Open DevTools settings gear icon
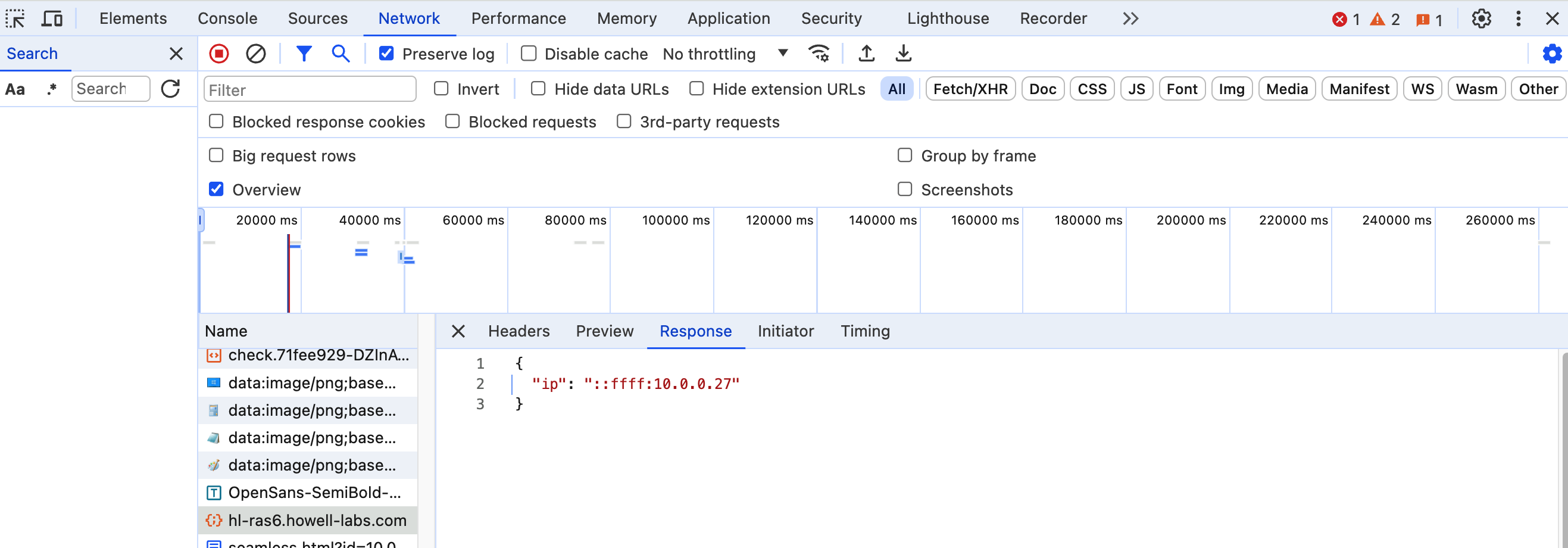 pos(1481,19)
